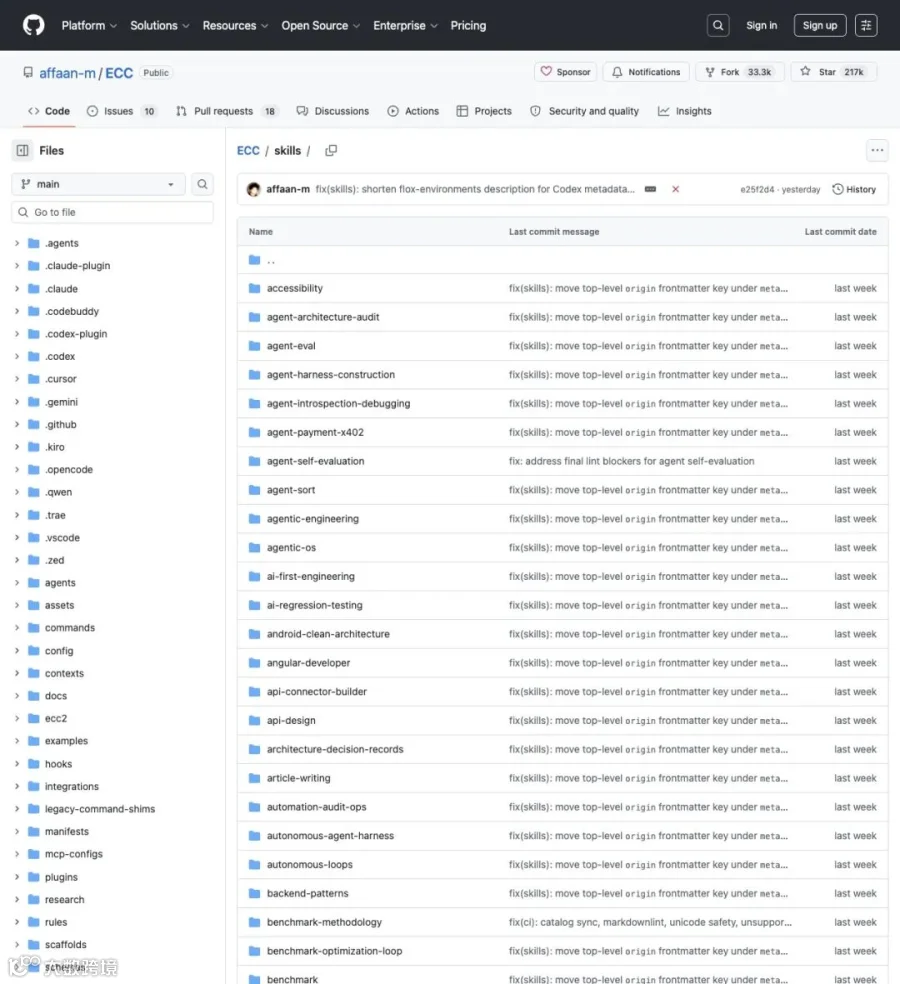Select research folder in file tree
Image resolution: width=900 pixels, height=984 pixels.
[x=64, y=899]
